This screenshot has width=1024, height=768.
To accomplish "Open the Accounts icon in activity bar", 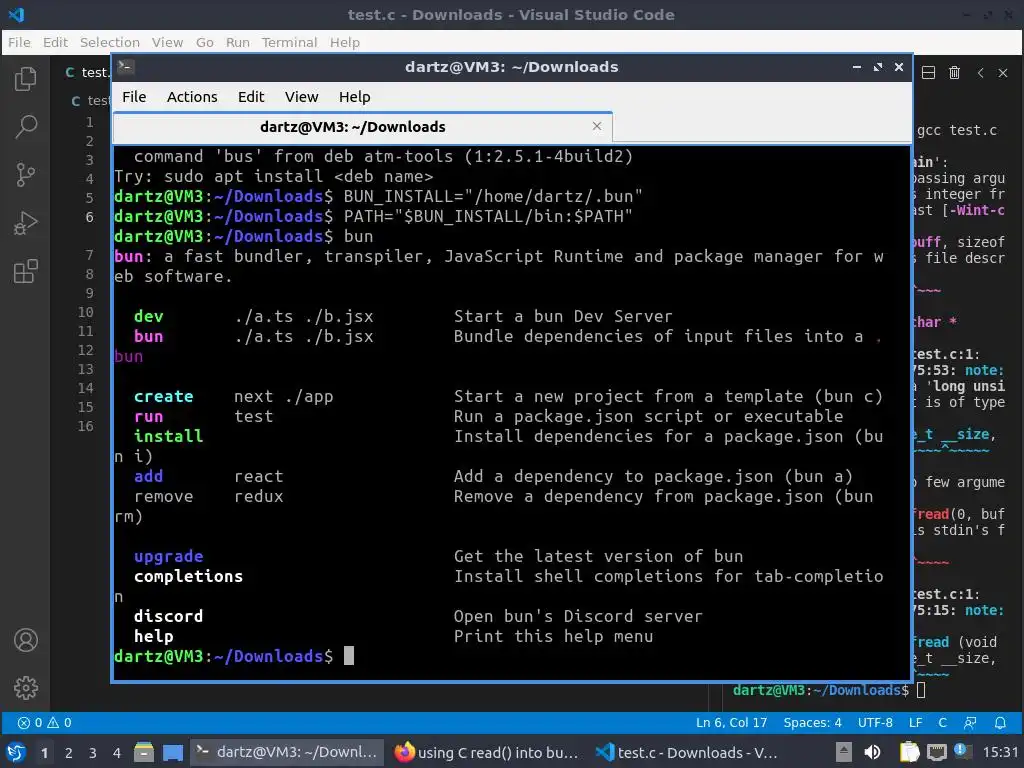I will (25, 640).
